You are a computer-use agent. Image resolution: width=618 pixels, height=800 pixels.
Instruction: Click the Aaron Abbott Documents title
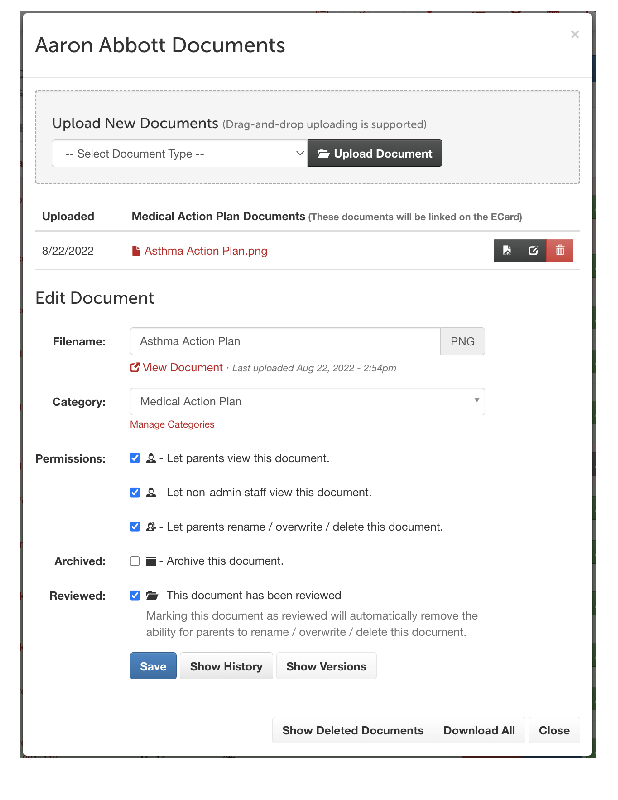pos(160,45)
